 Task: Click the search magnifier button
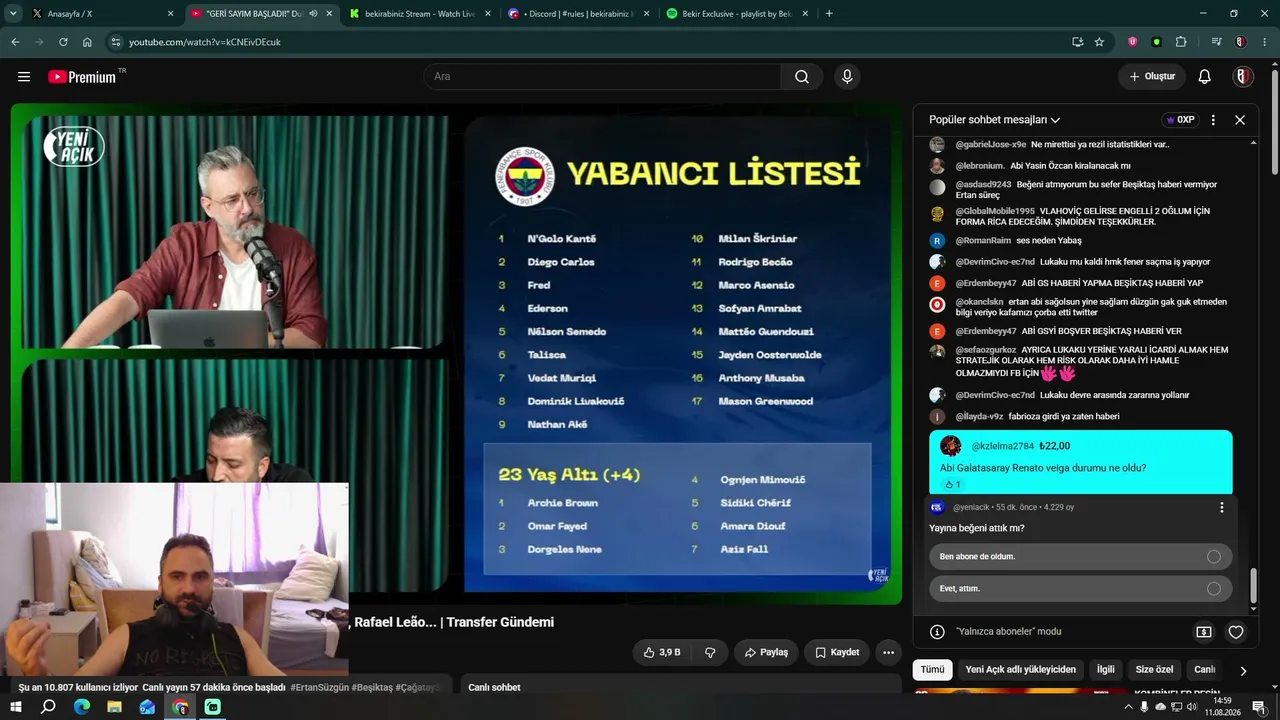802,77
